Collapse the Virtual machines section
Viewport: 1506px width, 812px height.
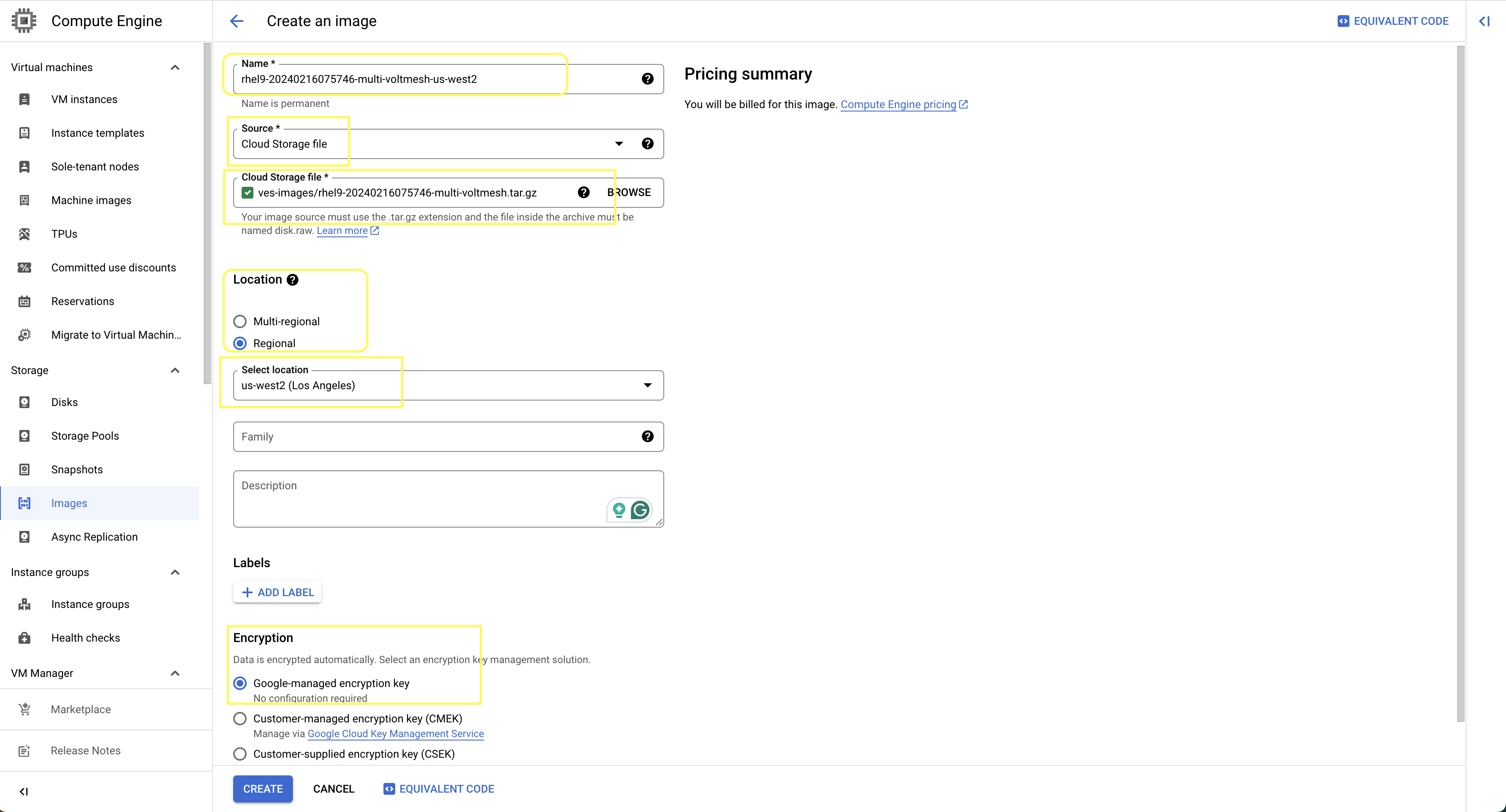[x=175, y=67]
